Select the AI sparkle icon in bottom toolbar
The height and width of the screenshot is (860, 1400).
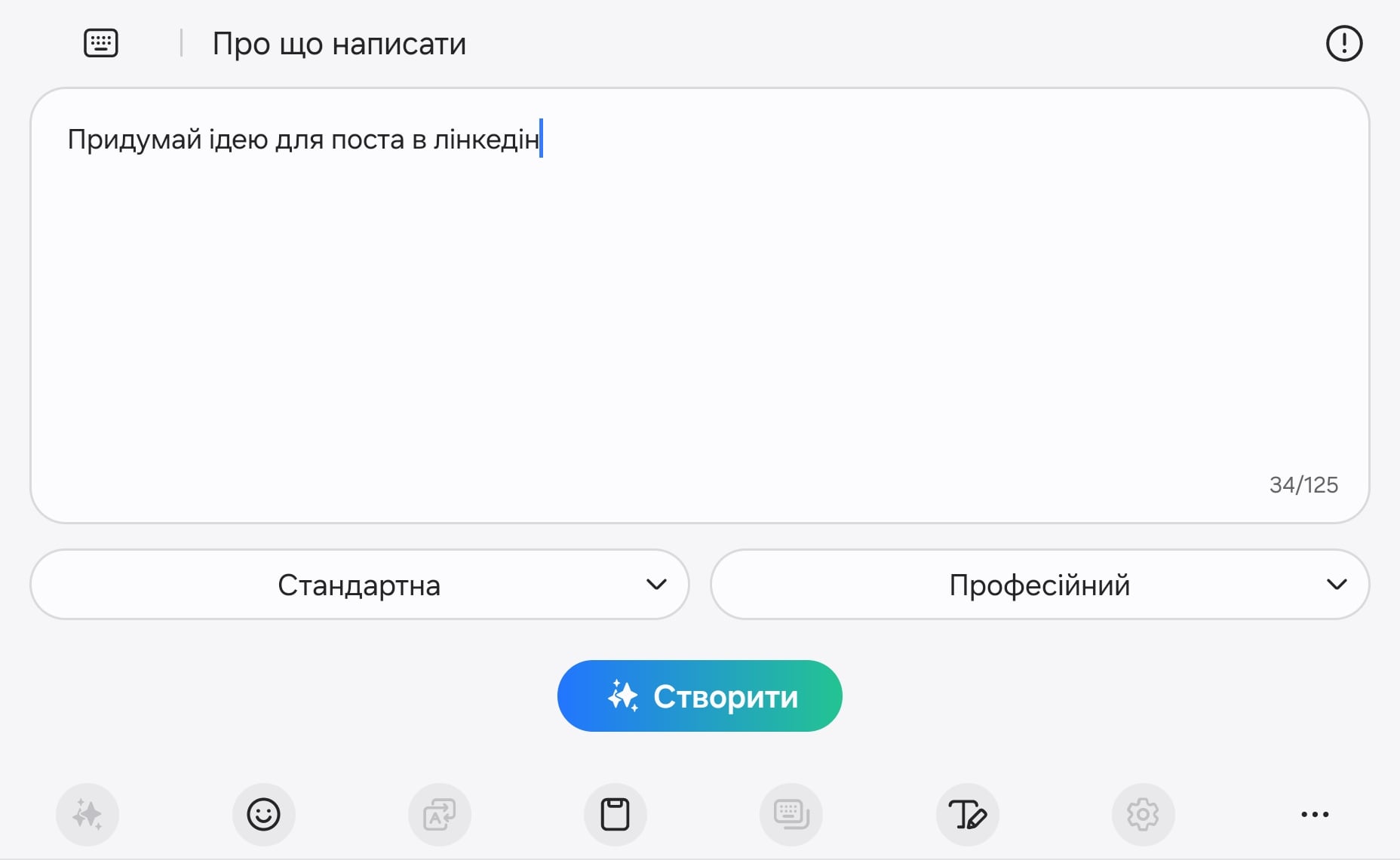(87, 815)
